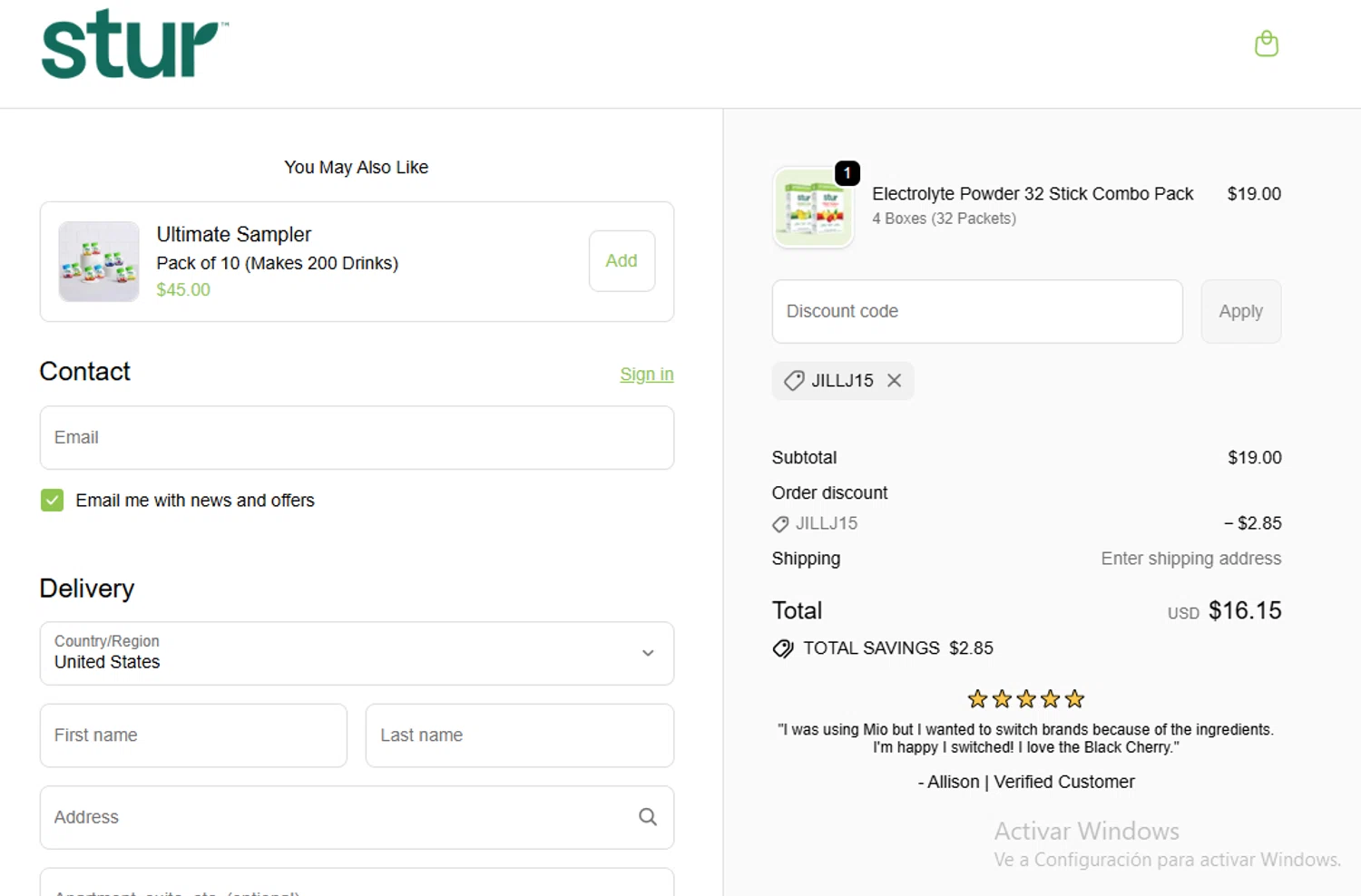Click the $45.00 sampler price
Screen dimensions: 1361x896
click(x=183, y=290)
